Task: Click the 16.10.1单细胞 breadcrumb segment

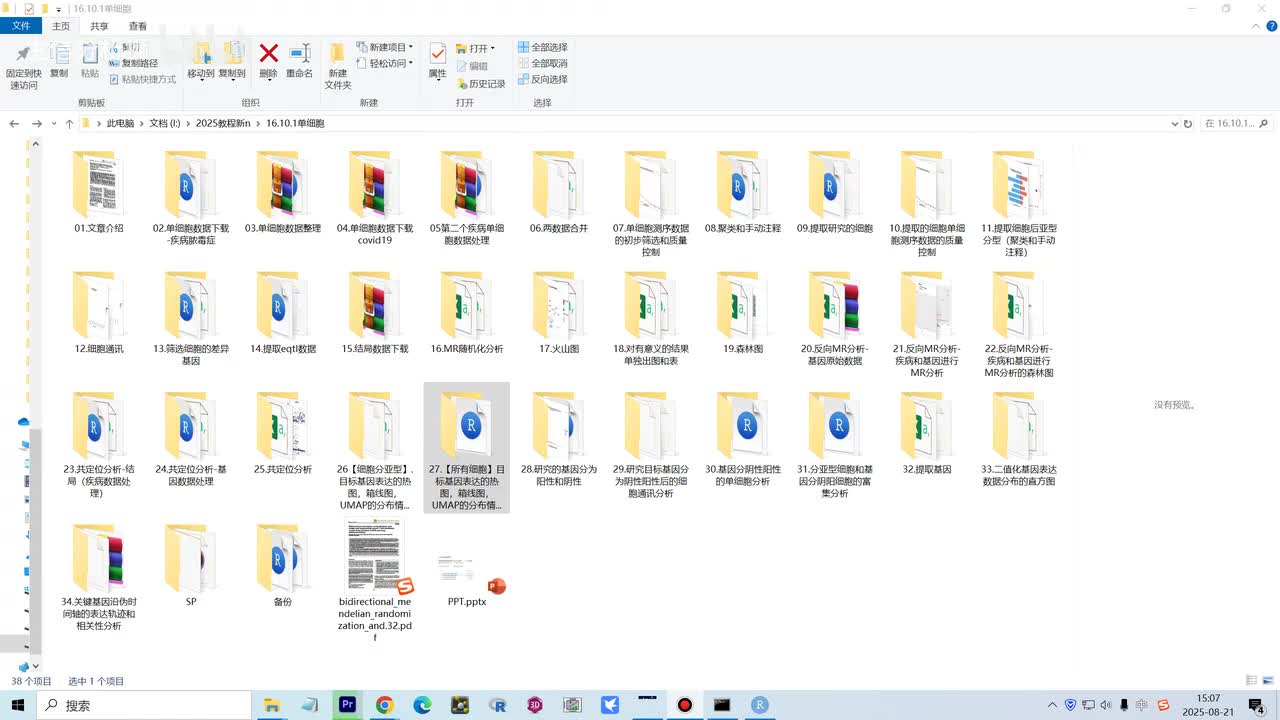Action: click(295, 124)
